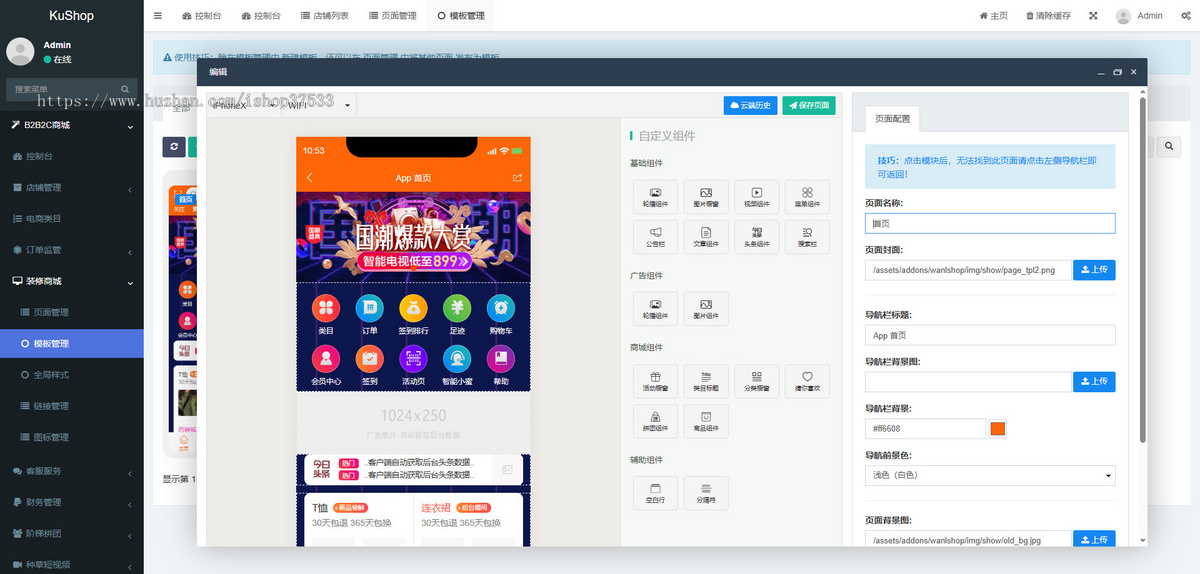Click the 保存页面 button
Screen dimensions: 1200x574
809,105
